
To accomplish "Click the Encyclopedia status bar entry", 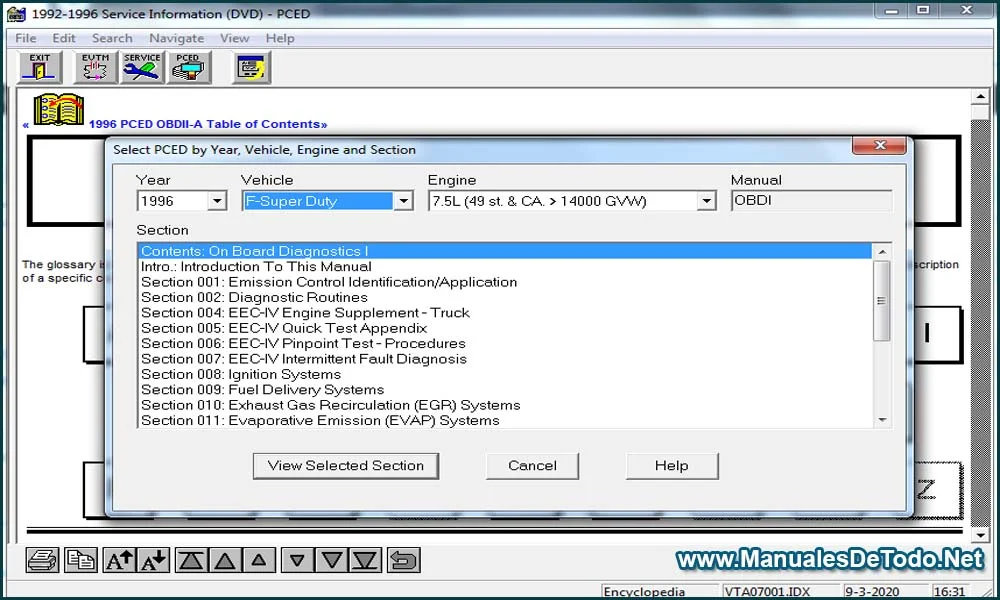I will tap(659, 592).
